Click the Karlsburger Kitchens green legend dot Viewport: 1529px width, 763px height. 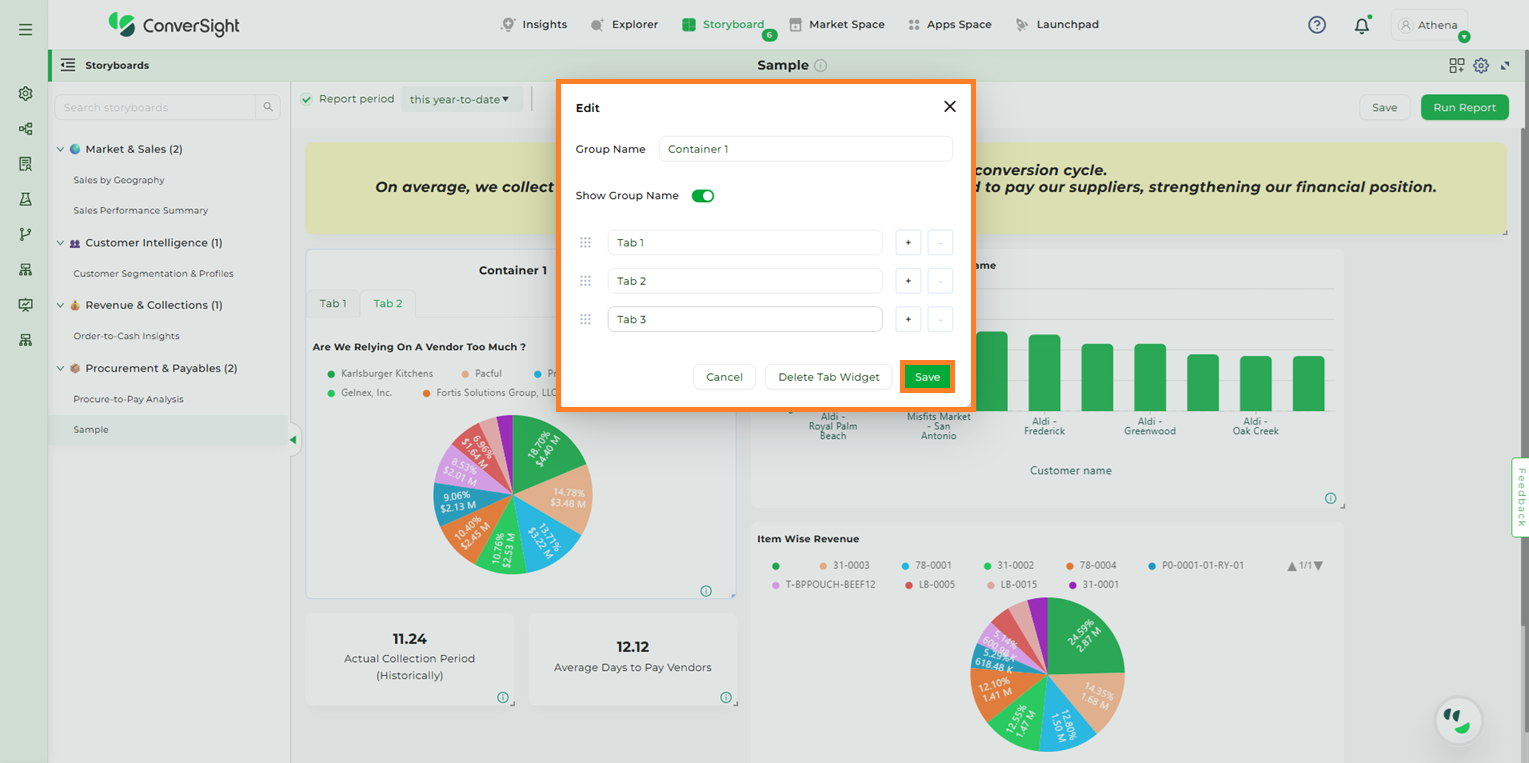point(331,373)
